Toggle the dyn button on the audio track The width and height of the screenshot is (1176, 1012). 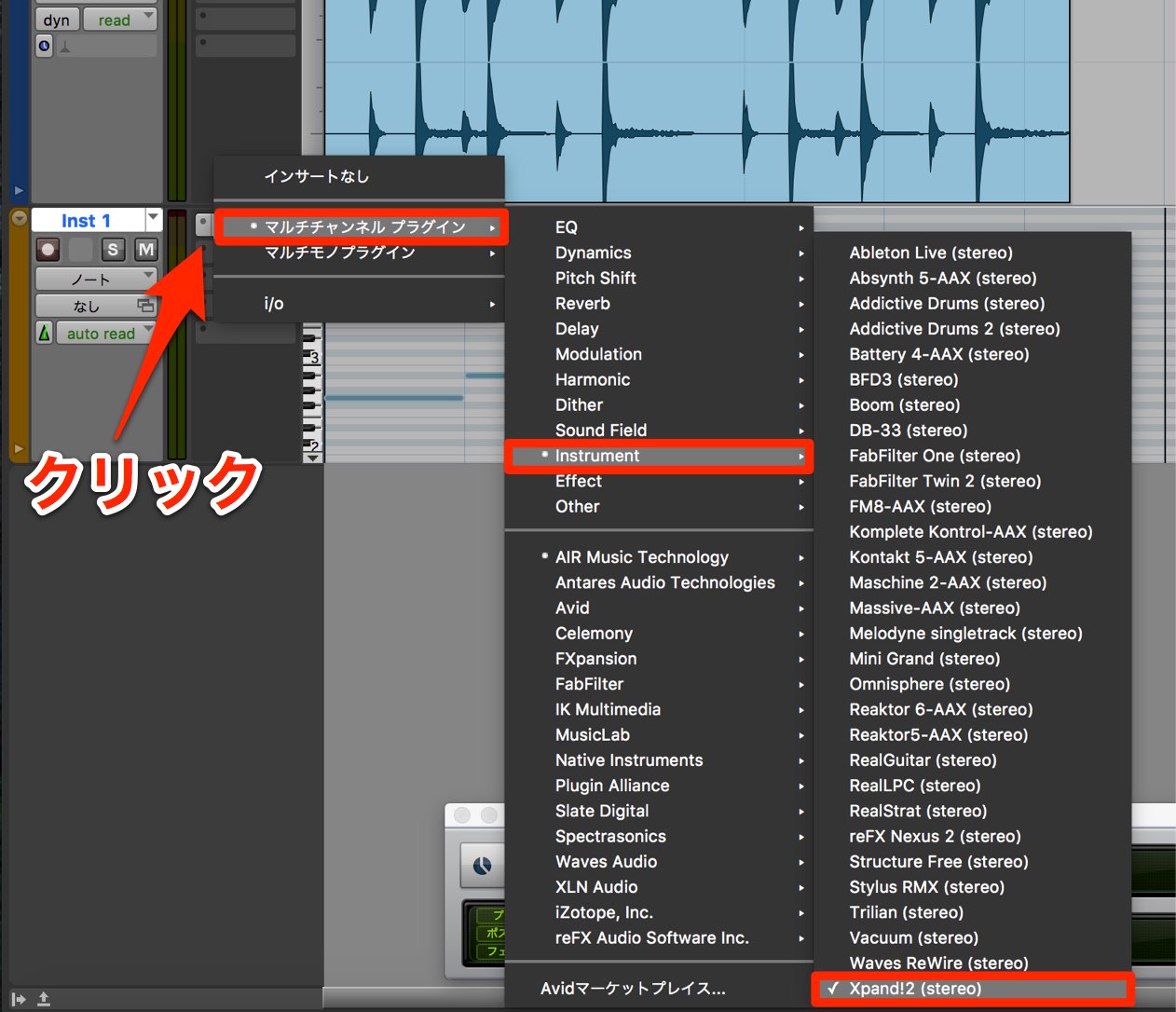tap(57, 20)
